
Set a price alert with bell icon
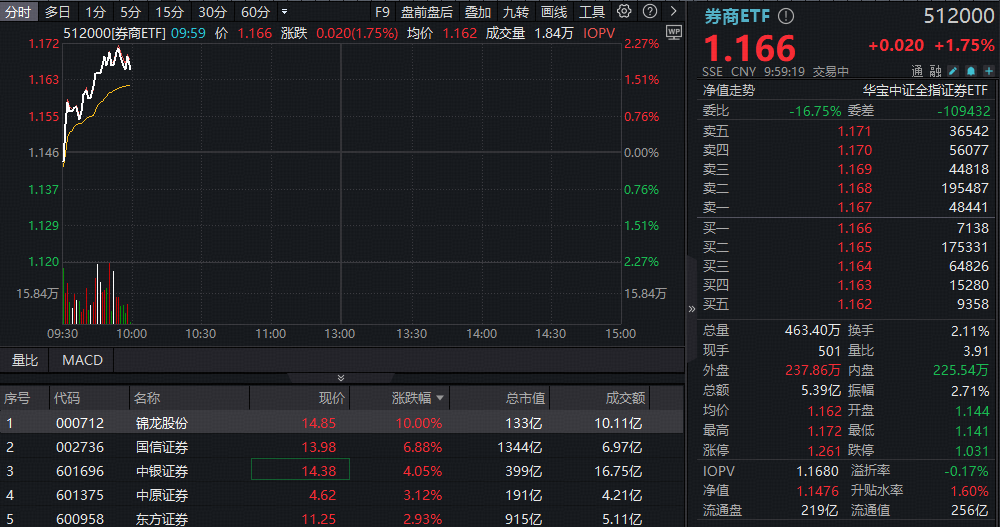[x=970, y=71]
